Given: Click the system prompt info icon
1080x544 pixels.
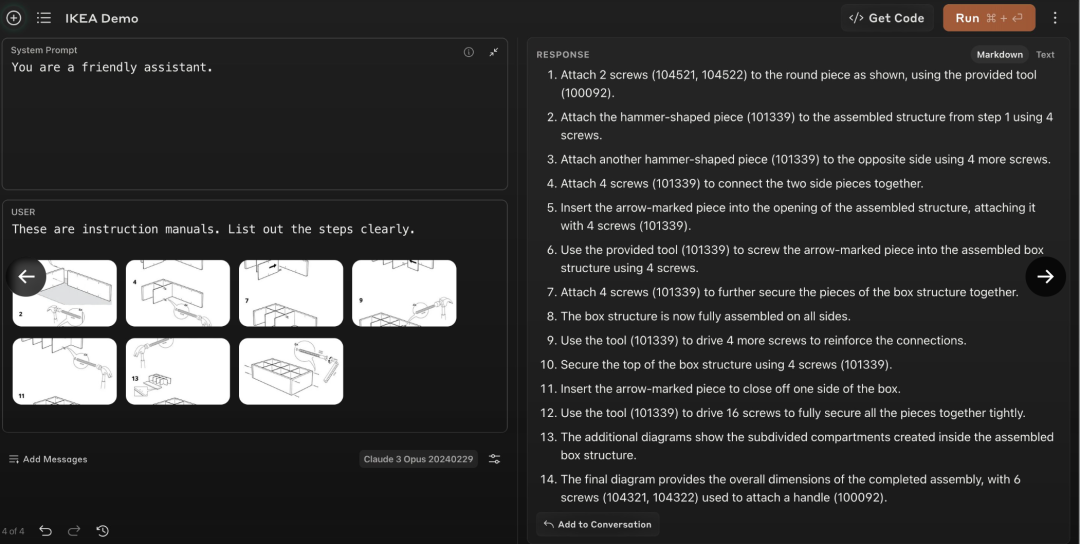Looking at the screenshot, I should pyautogui.click(x=469, y=52).
